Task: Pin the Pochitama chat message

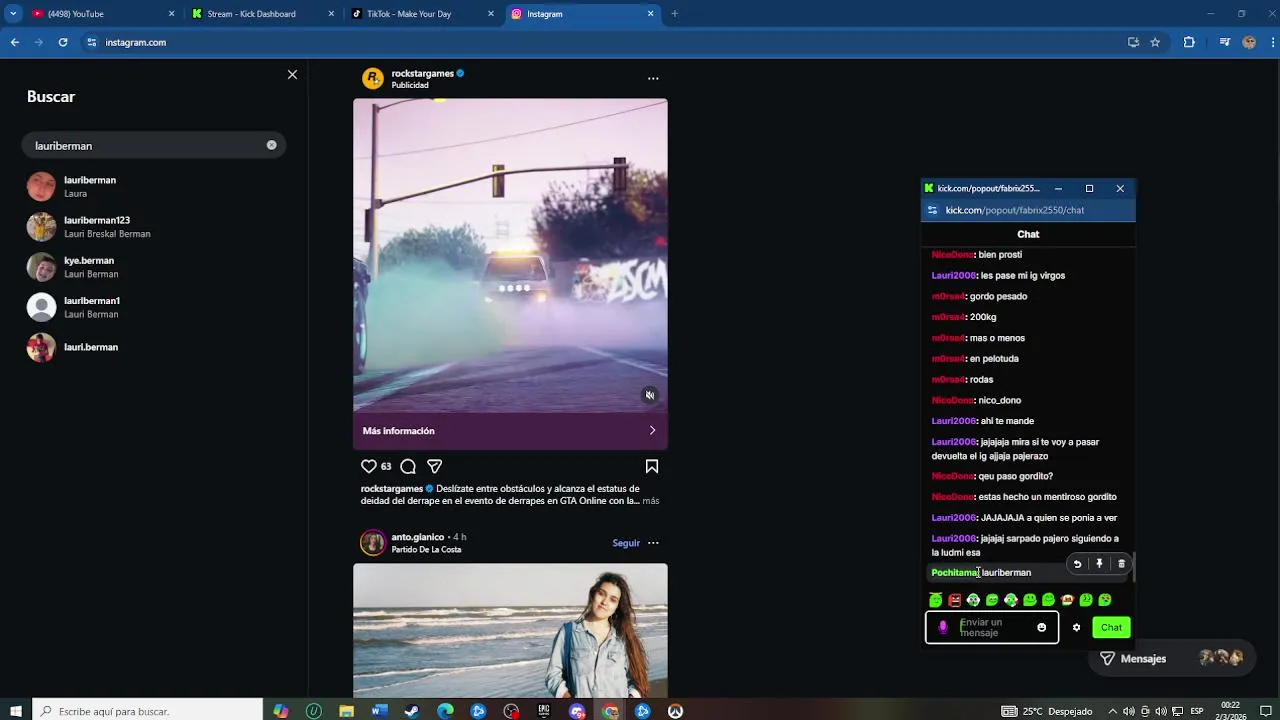Action: point(1099,564)
